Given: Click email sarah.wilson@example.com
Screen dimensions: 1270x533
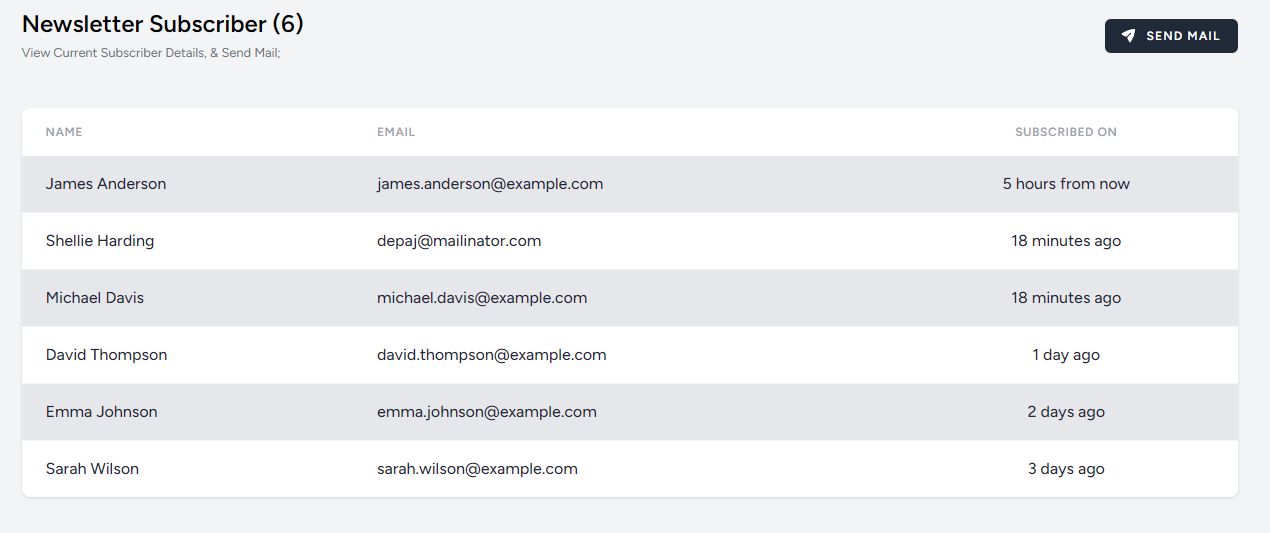Looking at the screenshot, I should [477, 469].
